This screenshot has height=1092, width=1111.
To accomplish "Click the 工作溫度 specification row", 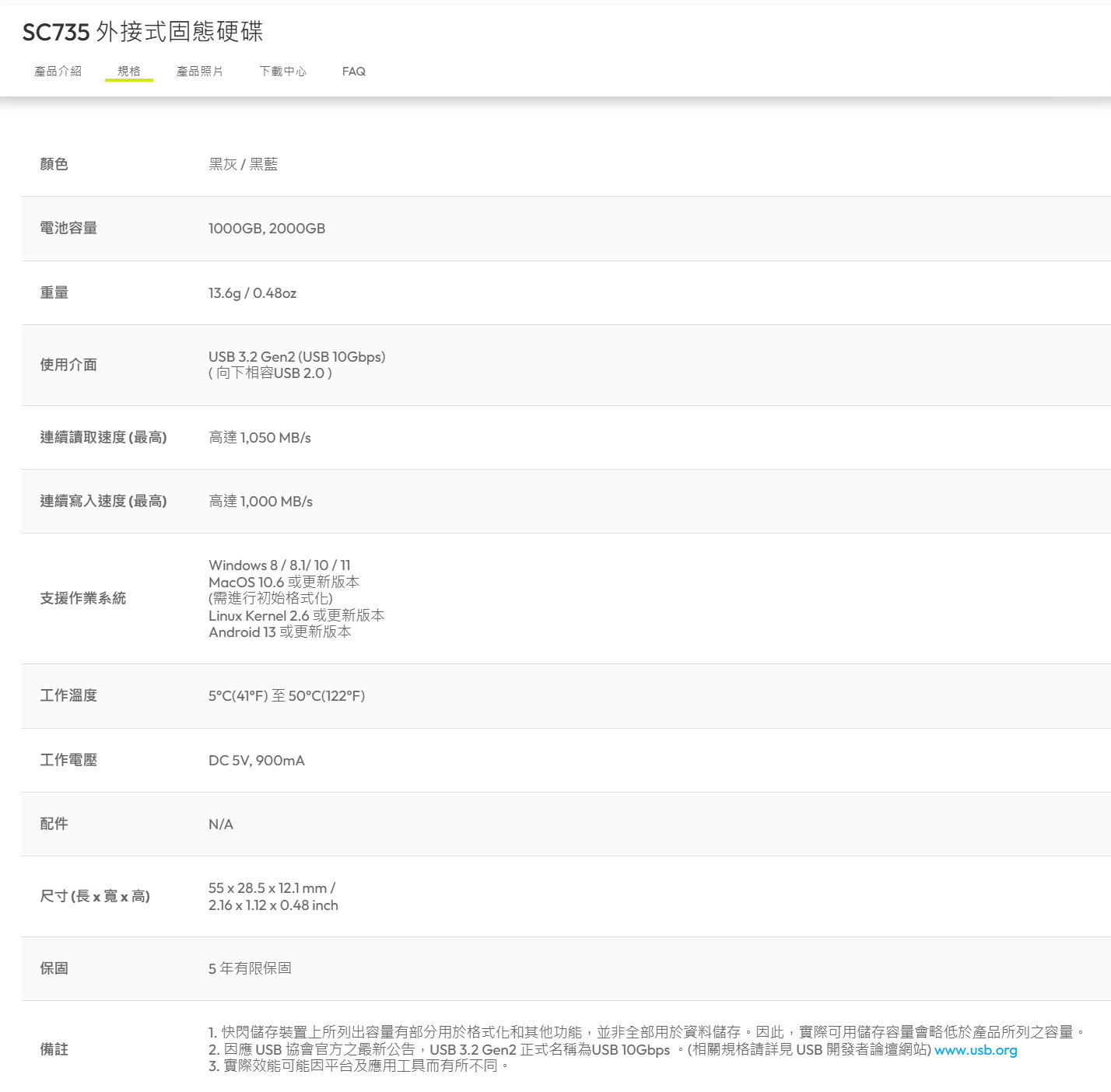I will [68, 695].
